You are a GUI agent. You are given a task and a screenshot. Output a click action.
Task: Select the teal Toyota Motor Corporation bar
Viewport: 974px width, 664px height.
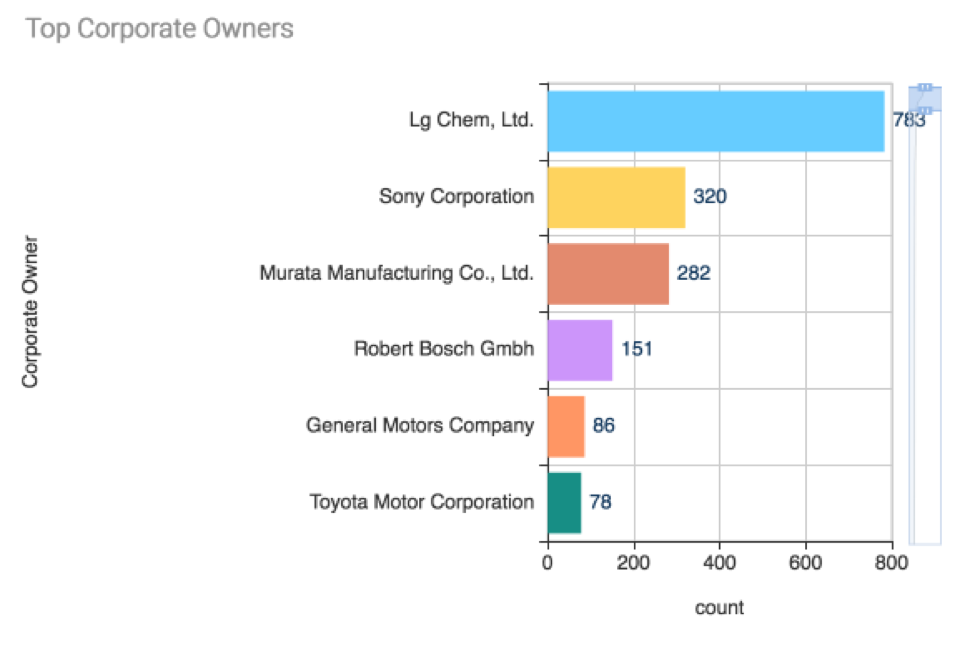pyautogui.click(x=563, y=502)
